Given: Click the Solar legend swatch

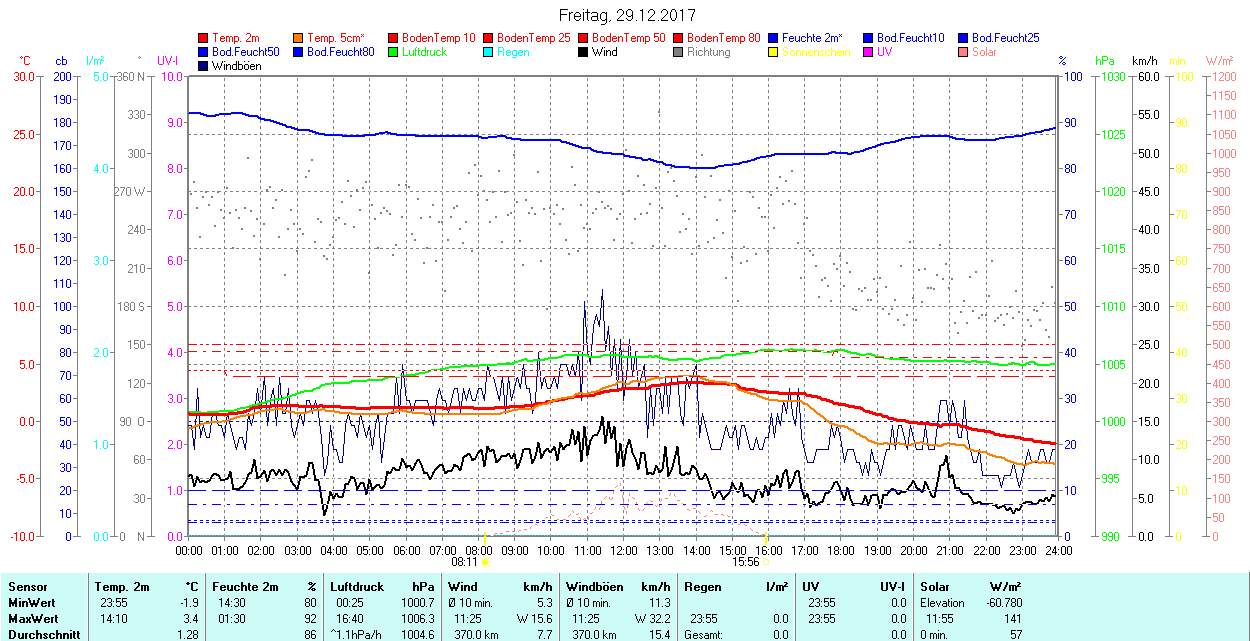Looking at the screenshot, I should coord(964,52).
